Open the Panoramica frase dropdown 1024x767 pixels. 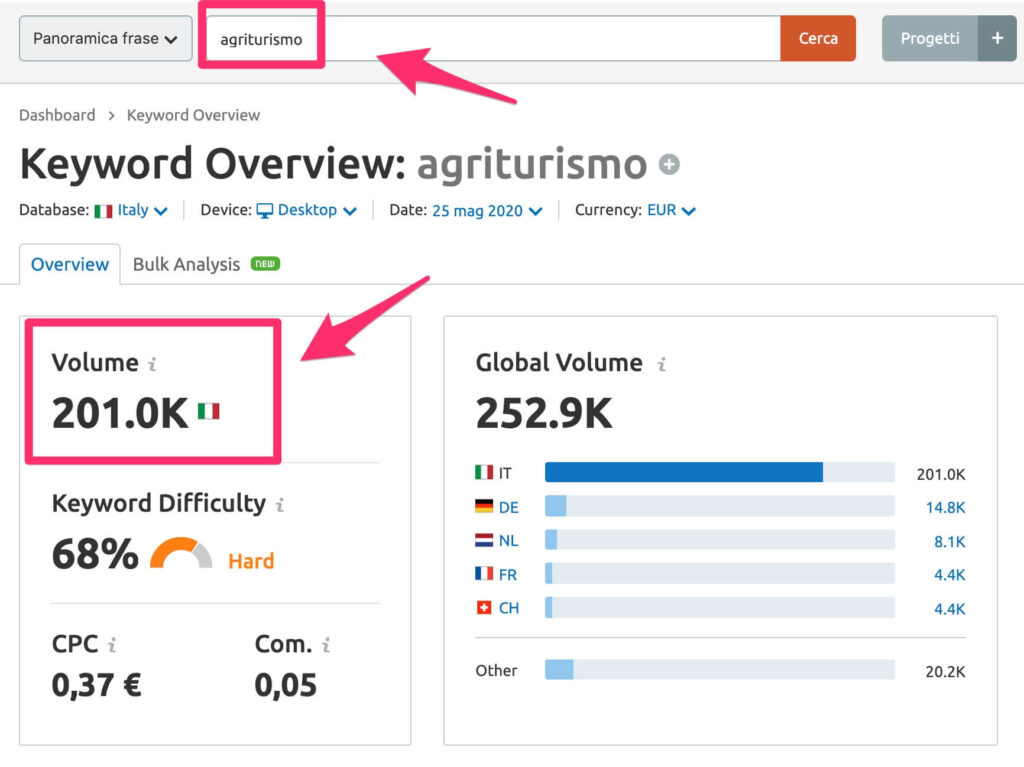tap(105, 39)
